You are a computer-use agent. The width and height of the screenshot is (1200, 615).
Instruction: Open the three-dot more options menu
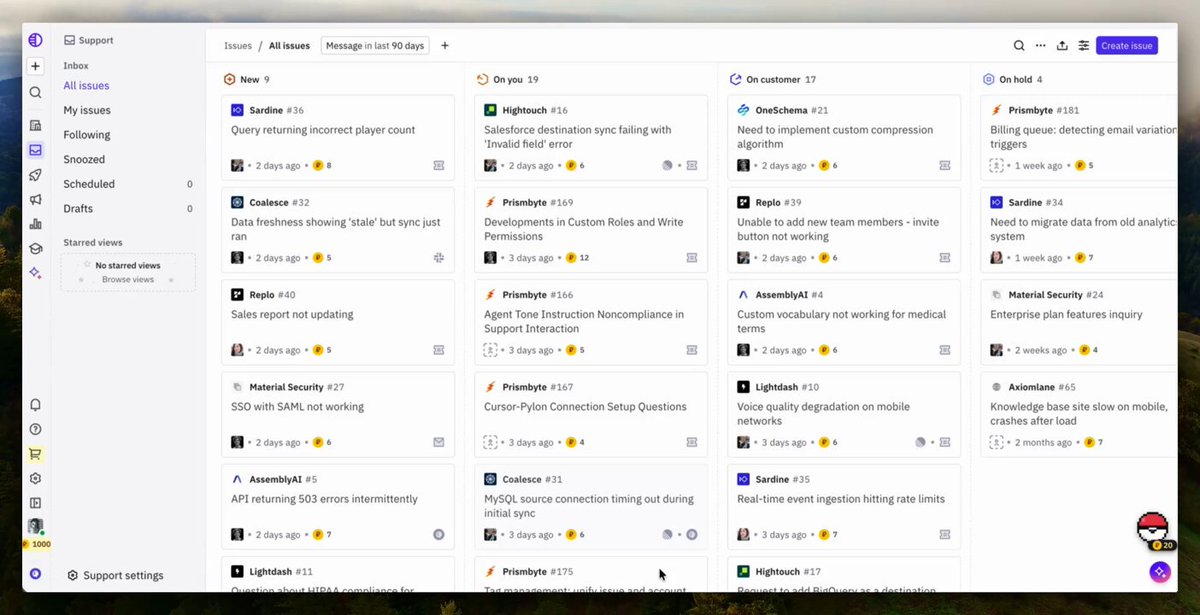(x=1040, y=45)
